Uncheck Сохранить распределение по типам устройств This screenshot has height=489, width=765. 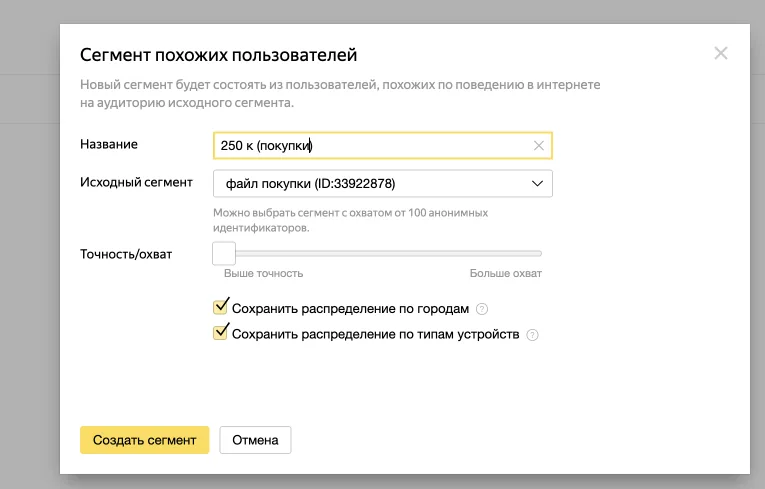pyautogui.click(x=220, y=333)
